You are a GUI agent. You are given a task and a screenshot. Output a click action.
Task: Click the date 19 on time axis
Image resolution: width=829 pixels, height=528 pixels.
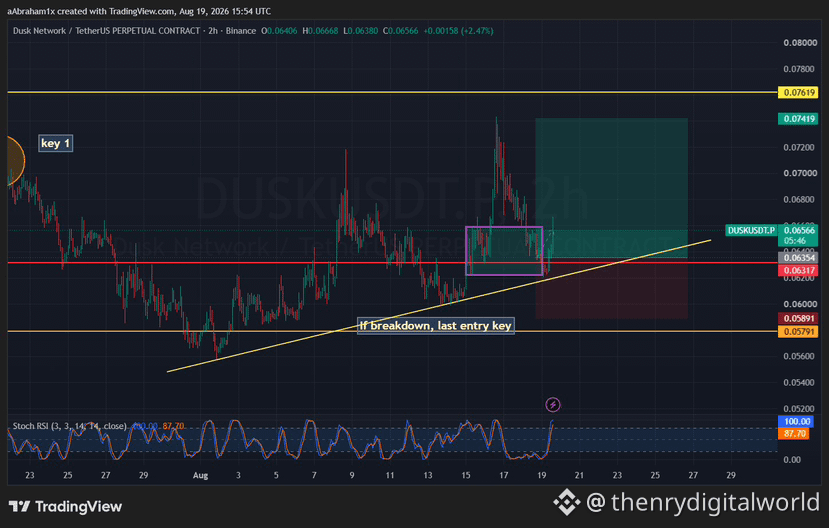(x=541, y=475)
